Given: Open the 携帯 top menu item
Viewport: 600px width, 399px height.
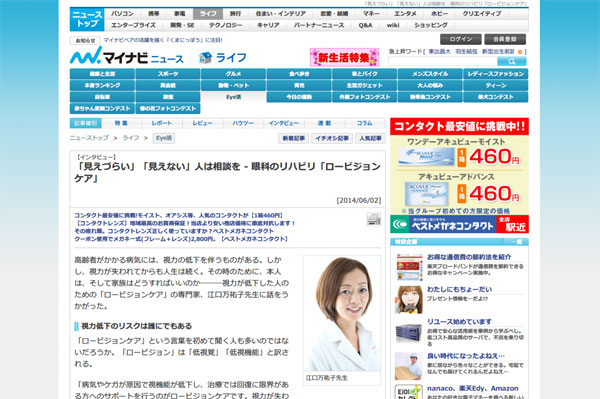Looking at the screenshot, I should pos(153,14).
